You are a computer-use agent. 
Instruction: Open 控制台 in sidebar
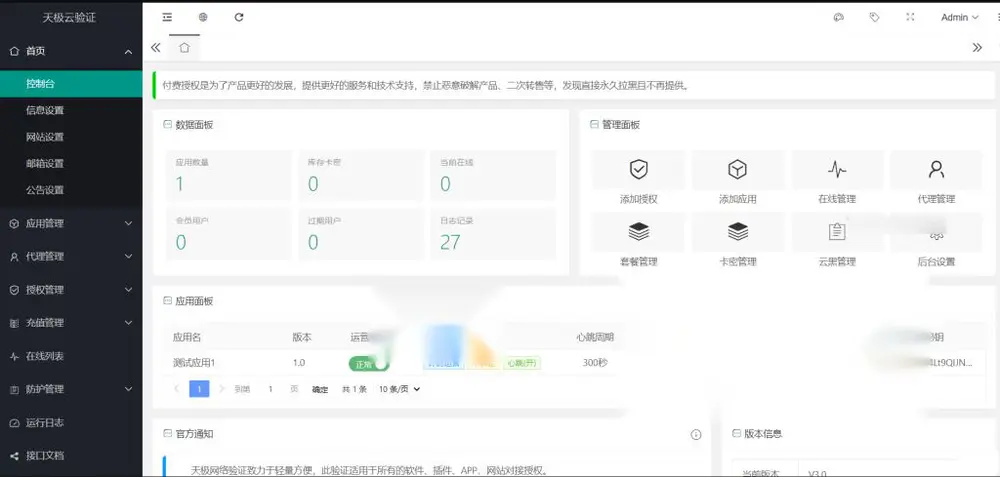[x=71, y=84]
